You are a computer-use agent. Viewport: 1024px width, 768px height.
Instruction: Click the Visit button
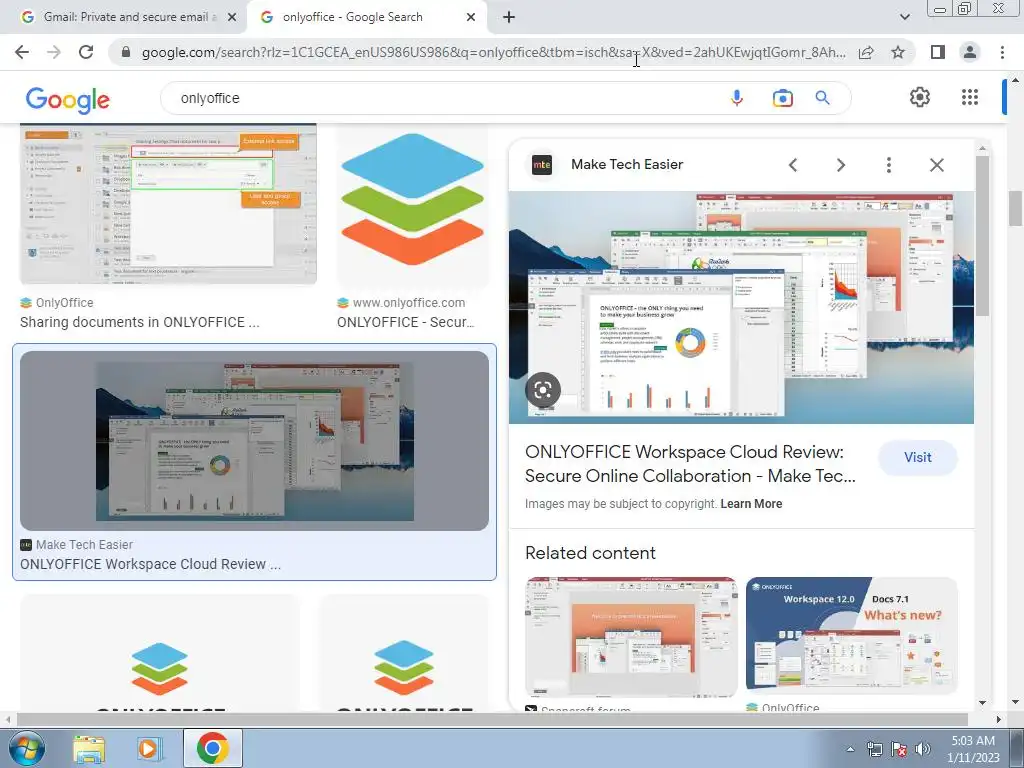[x=918, y=458]
